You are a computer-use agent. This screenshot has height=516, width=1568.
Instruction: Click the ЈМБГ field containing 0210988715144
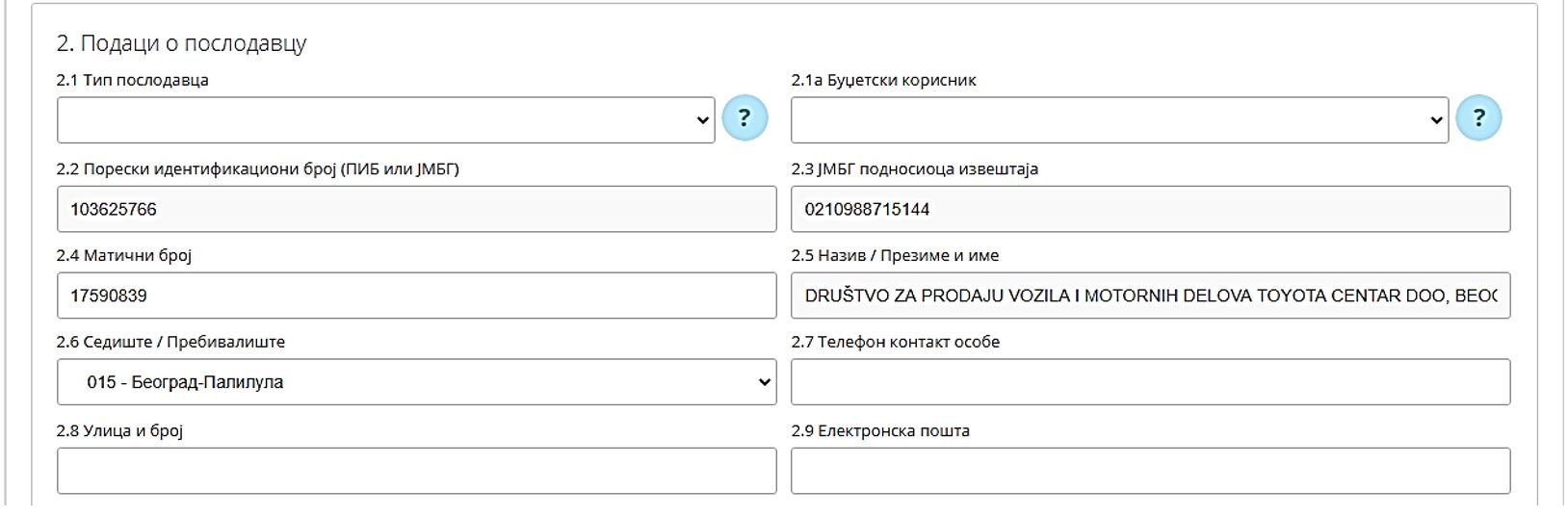tap(1150, 209)
